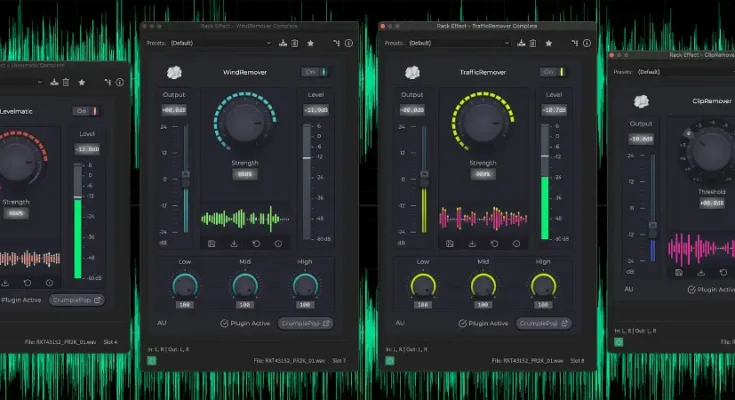Delete preset in WindRemover window

pos(296,43)
